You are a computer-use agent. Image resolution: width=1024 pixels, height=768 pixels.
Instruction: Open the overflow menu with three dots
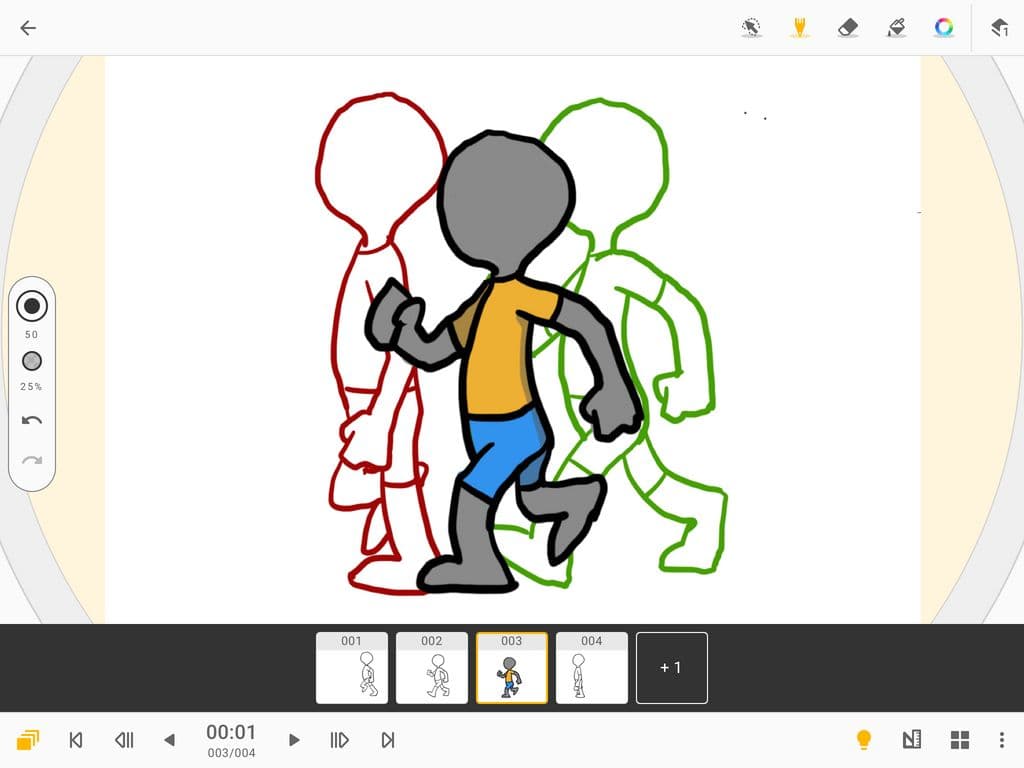pyautogui.click(x=1003, y=739)
